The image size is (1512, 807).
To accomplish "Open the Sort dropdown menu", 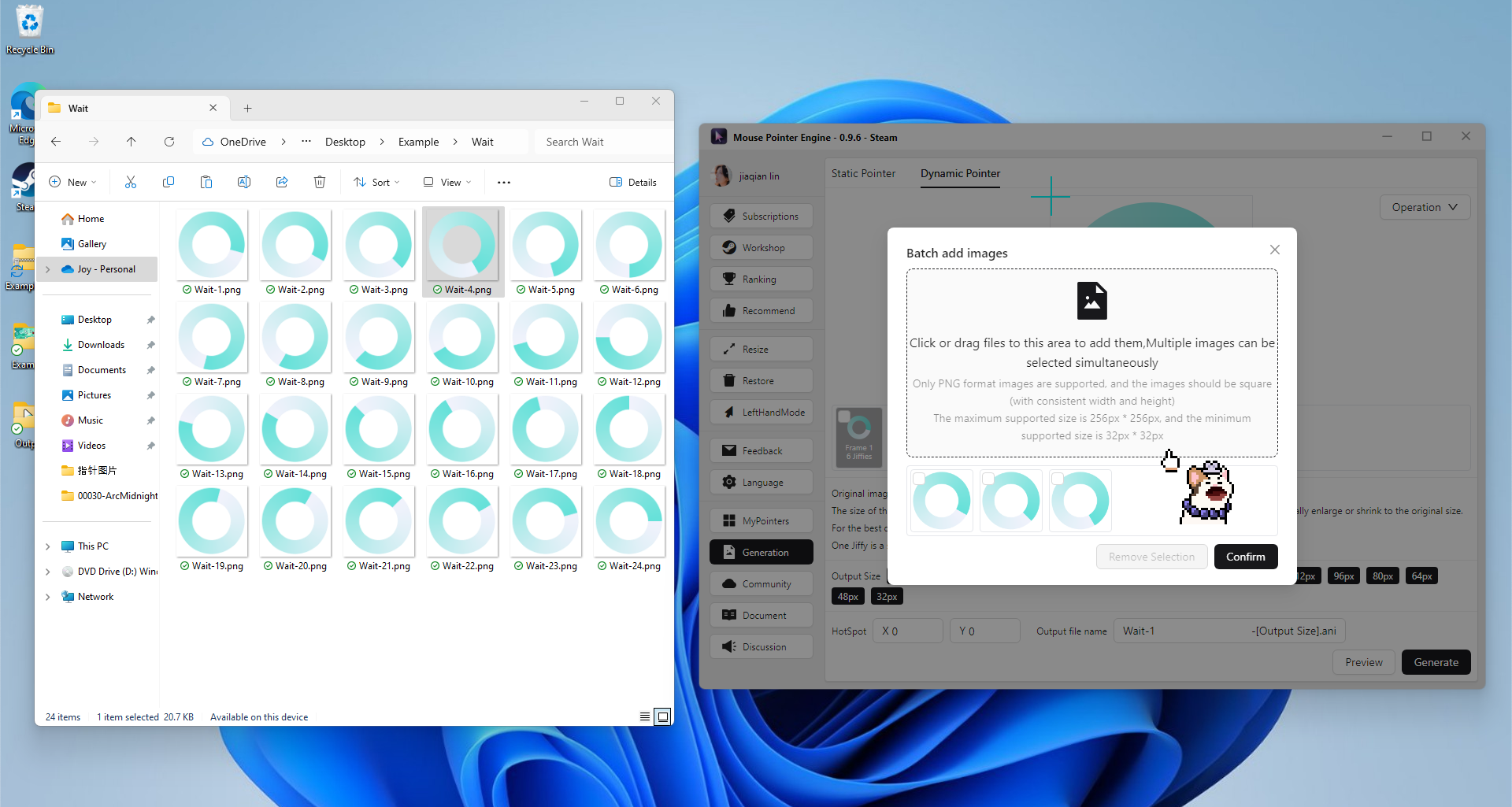I will (376, 183).
